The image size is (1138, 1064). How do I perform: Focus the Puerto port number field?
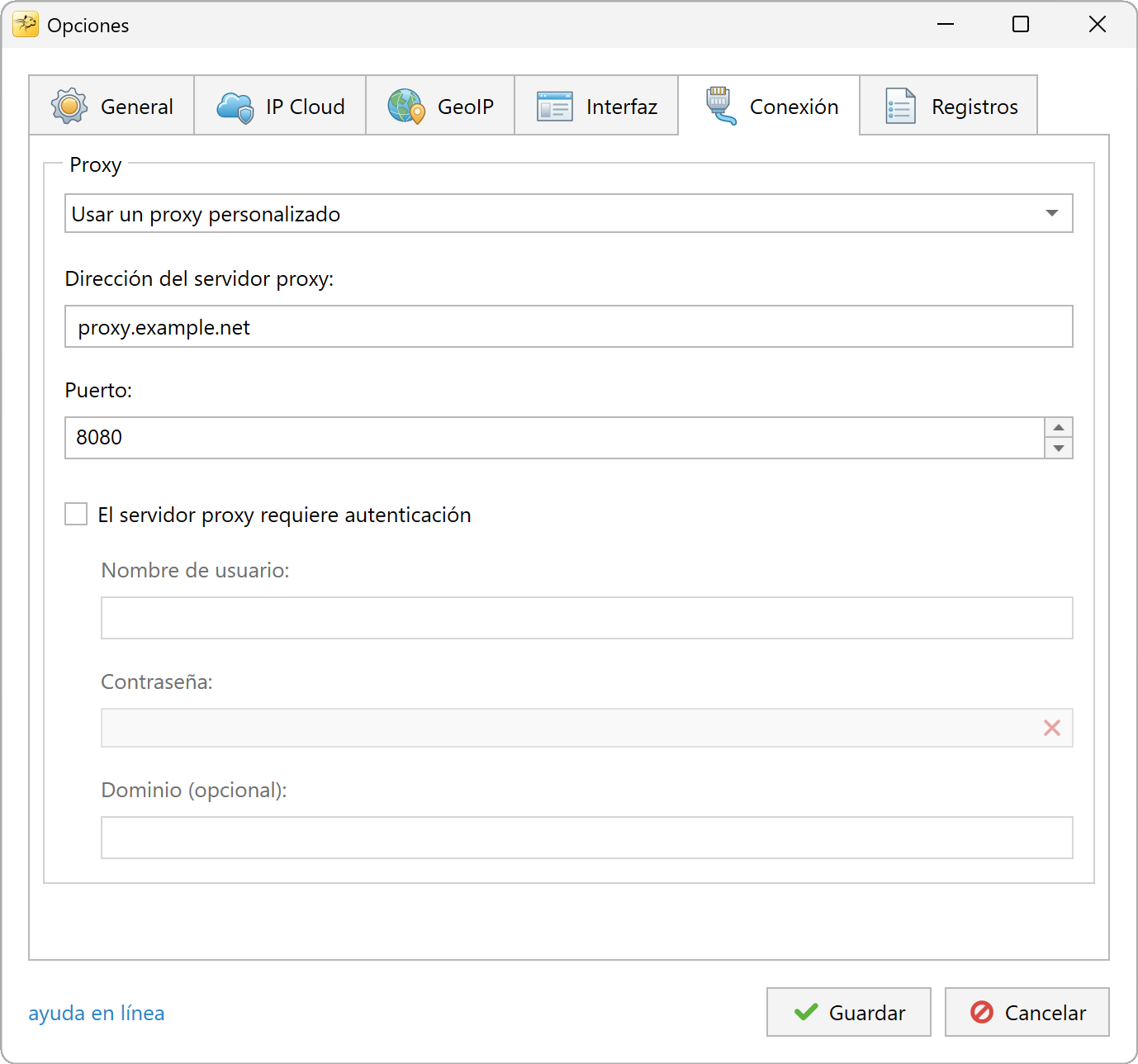click(x=555, y=438)
